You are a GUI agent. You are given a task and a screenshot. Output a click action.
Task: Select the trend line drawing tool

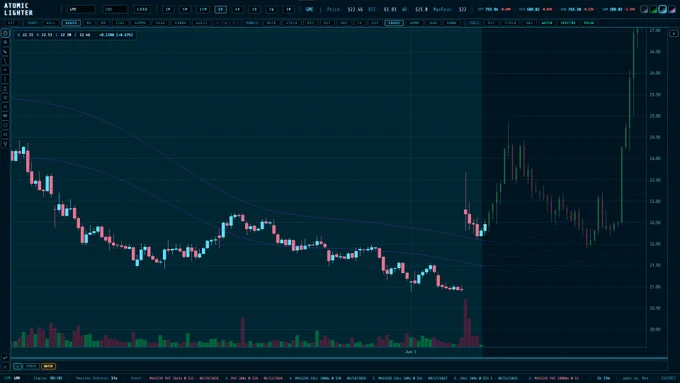point(5,61)
